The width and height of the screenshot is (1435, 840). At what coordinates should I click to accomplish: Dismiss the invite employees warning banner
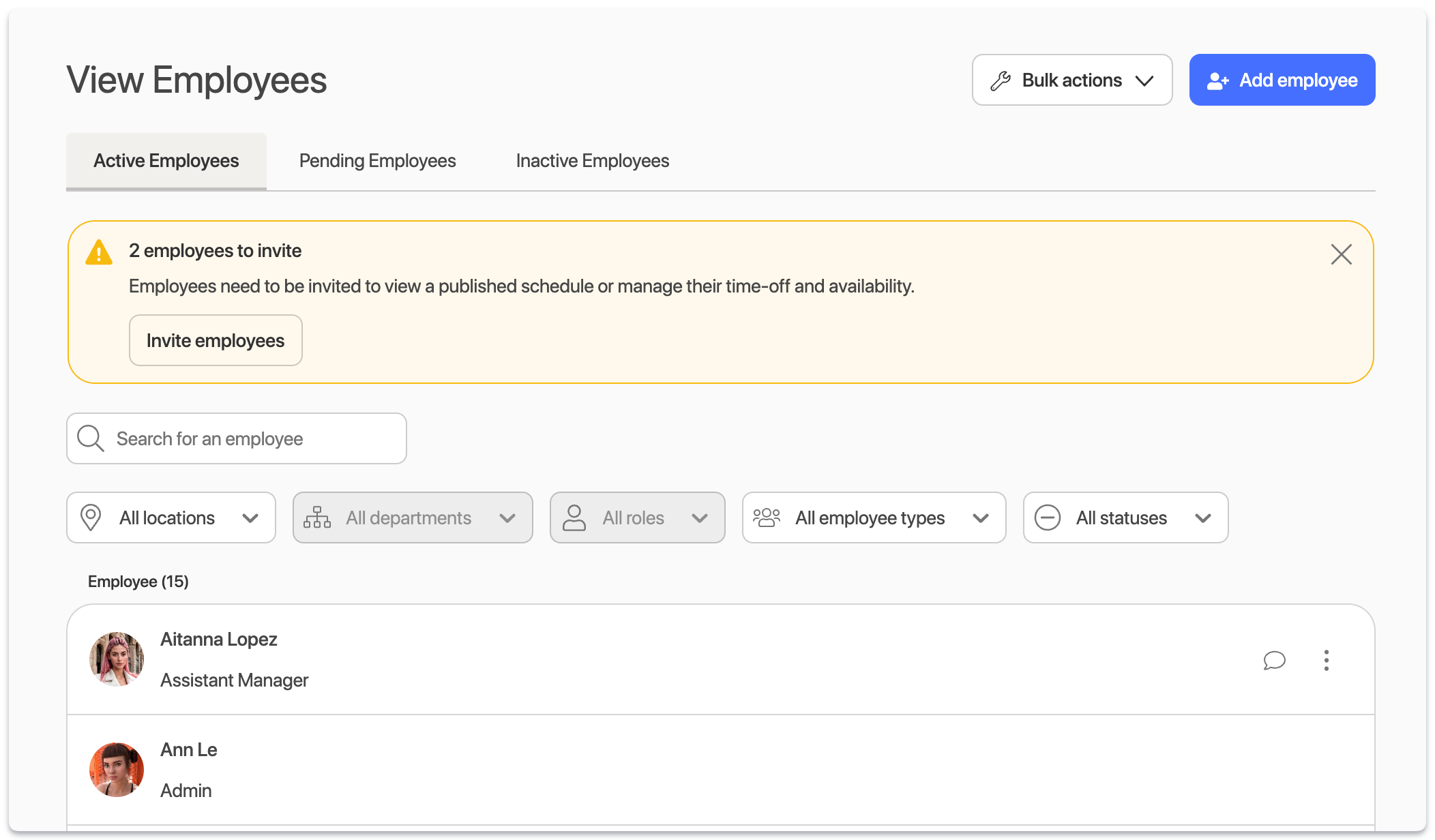(x=1341, y=254)
